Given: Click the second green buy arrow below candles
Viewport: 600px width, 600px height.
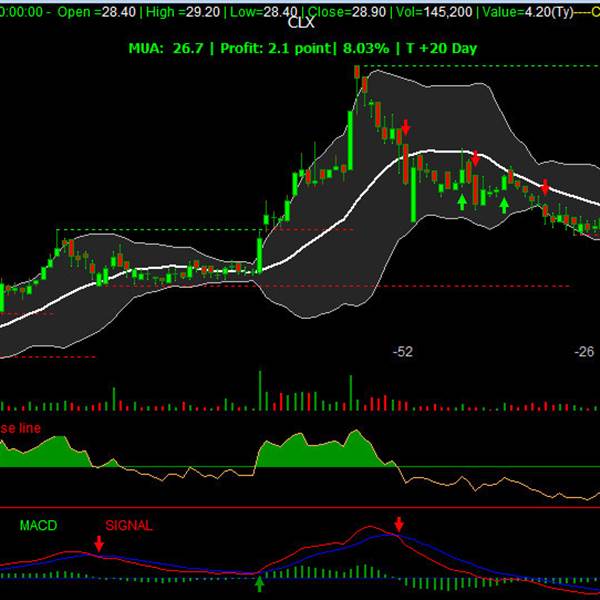Looking at the screenshot, I should 504,205.
